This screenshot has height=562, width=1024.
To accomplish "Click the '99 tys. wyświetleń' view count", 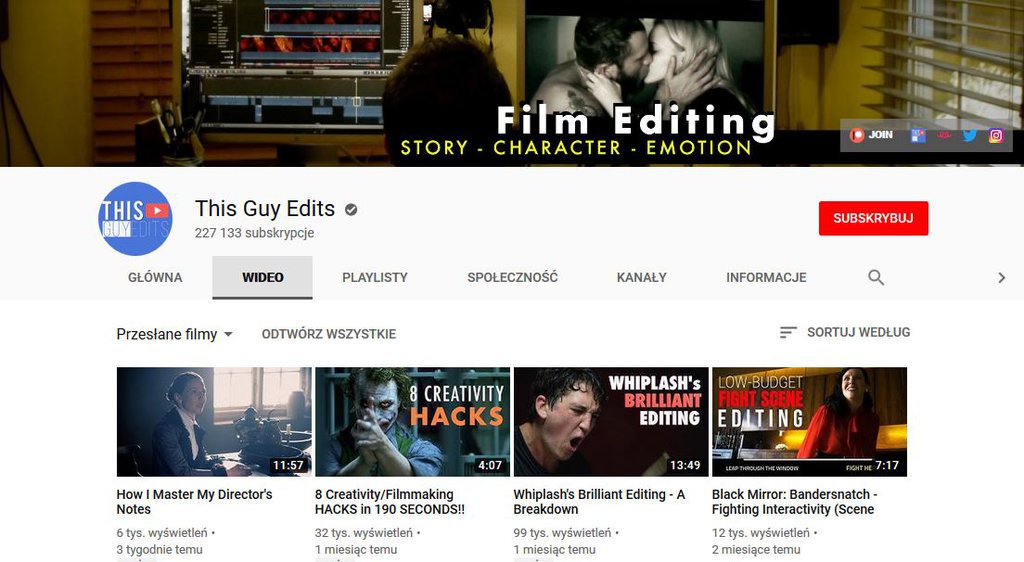I will click(562, 533).
